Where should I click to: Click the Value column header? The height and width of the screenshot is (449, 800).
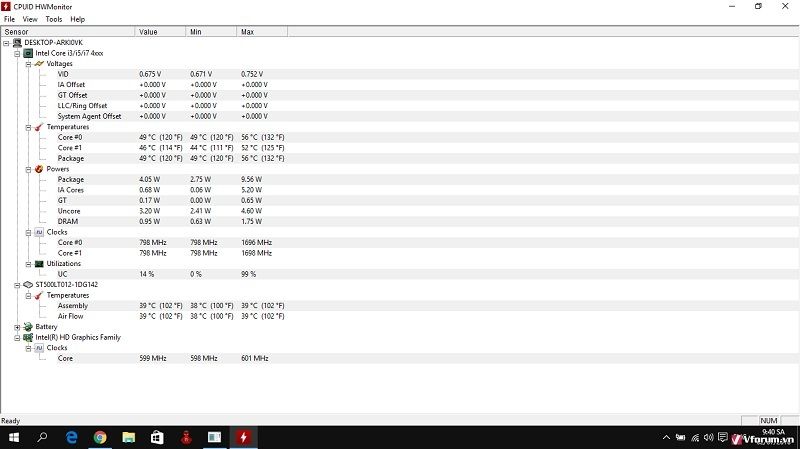click(x=160, y=32)
